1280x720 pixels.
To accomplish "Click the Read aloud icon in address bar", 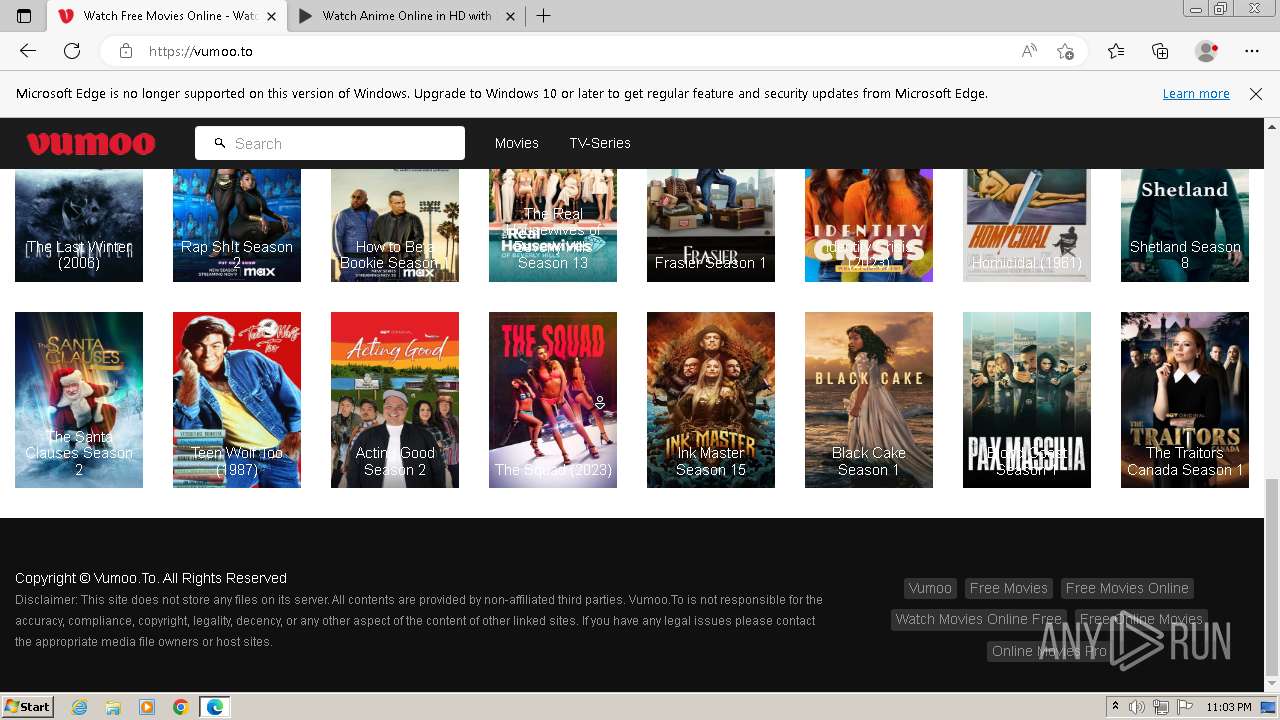I will click(1029, 51).
